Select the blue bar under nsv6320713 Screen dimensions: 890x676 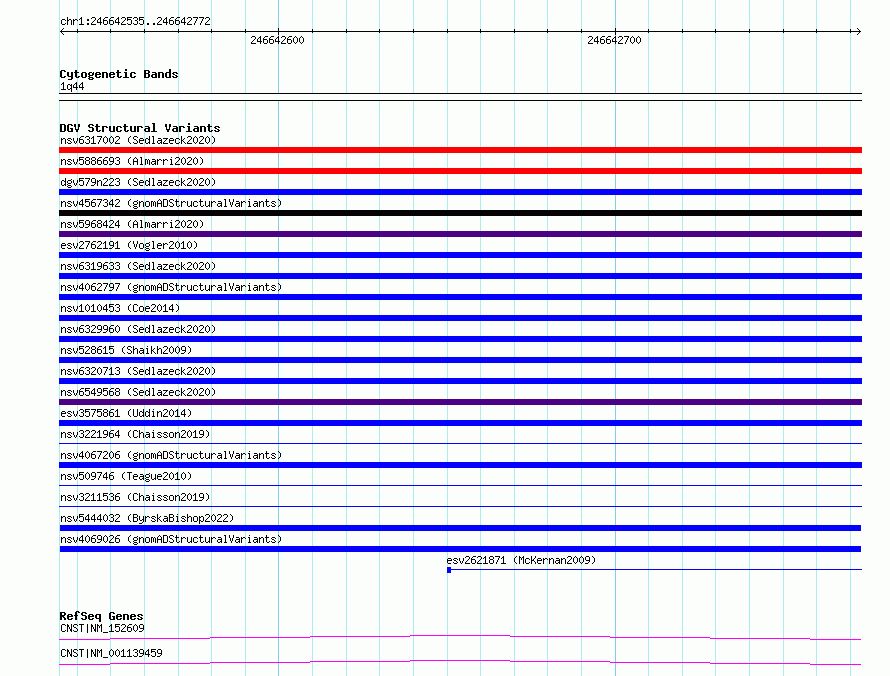(x=460, y=381)
